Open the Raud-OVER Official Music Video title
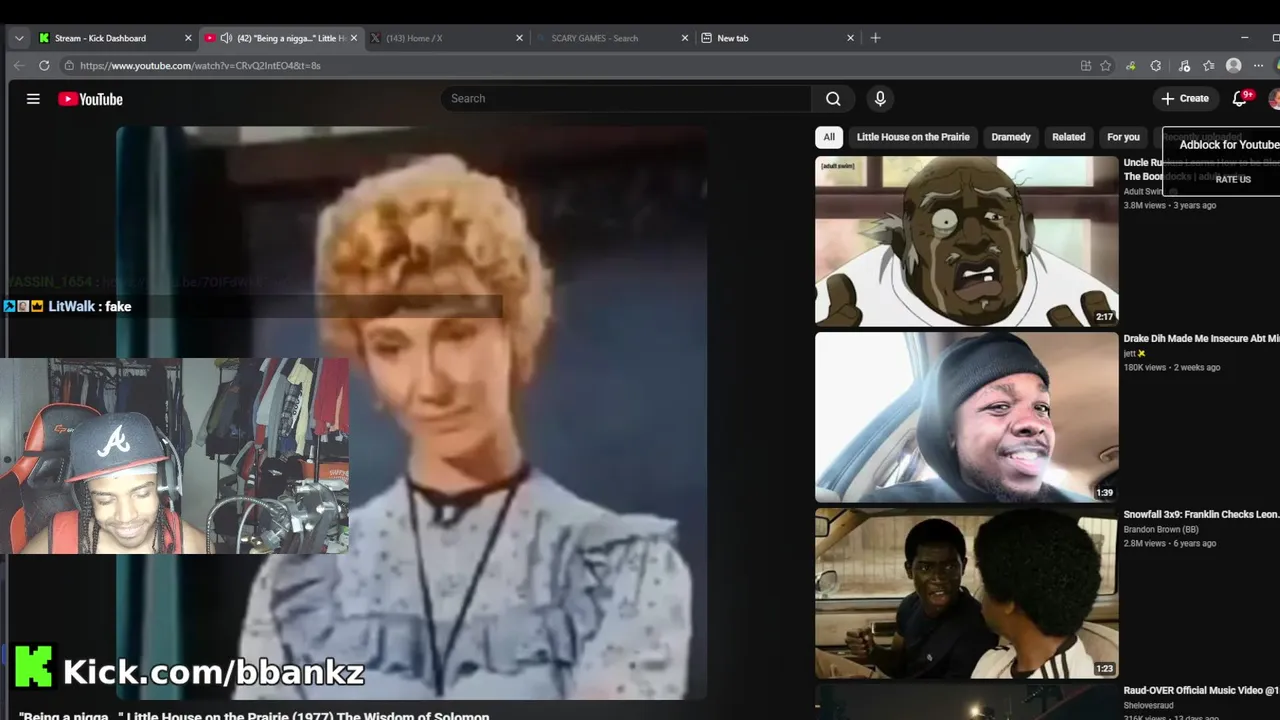Image resolution: width=1280 pixels, height=720 pixels. click(x=1201, y=691)
